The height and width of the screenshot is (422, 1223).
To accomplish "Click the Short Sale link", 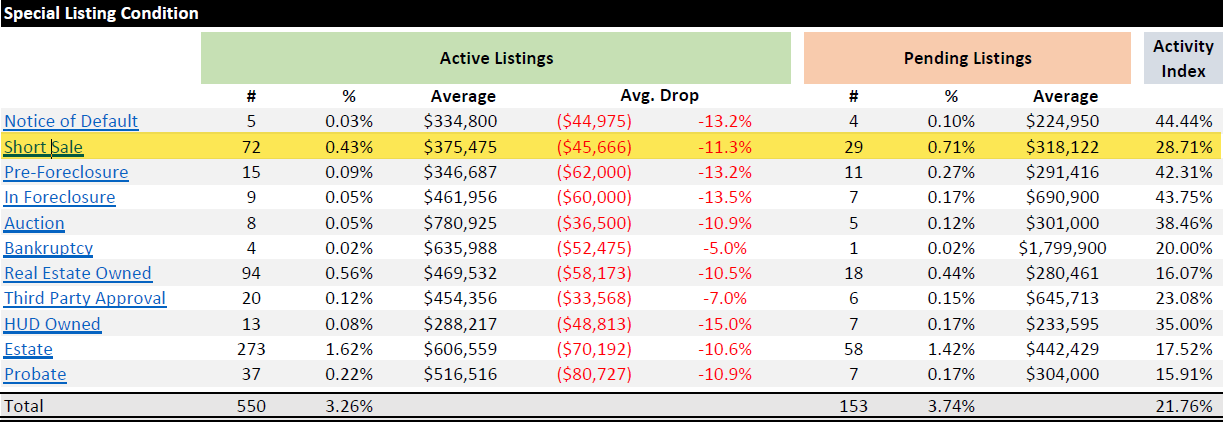I will tap(43, 147).
